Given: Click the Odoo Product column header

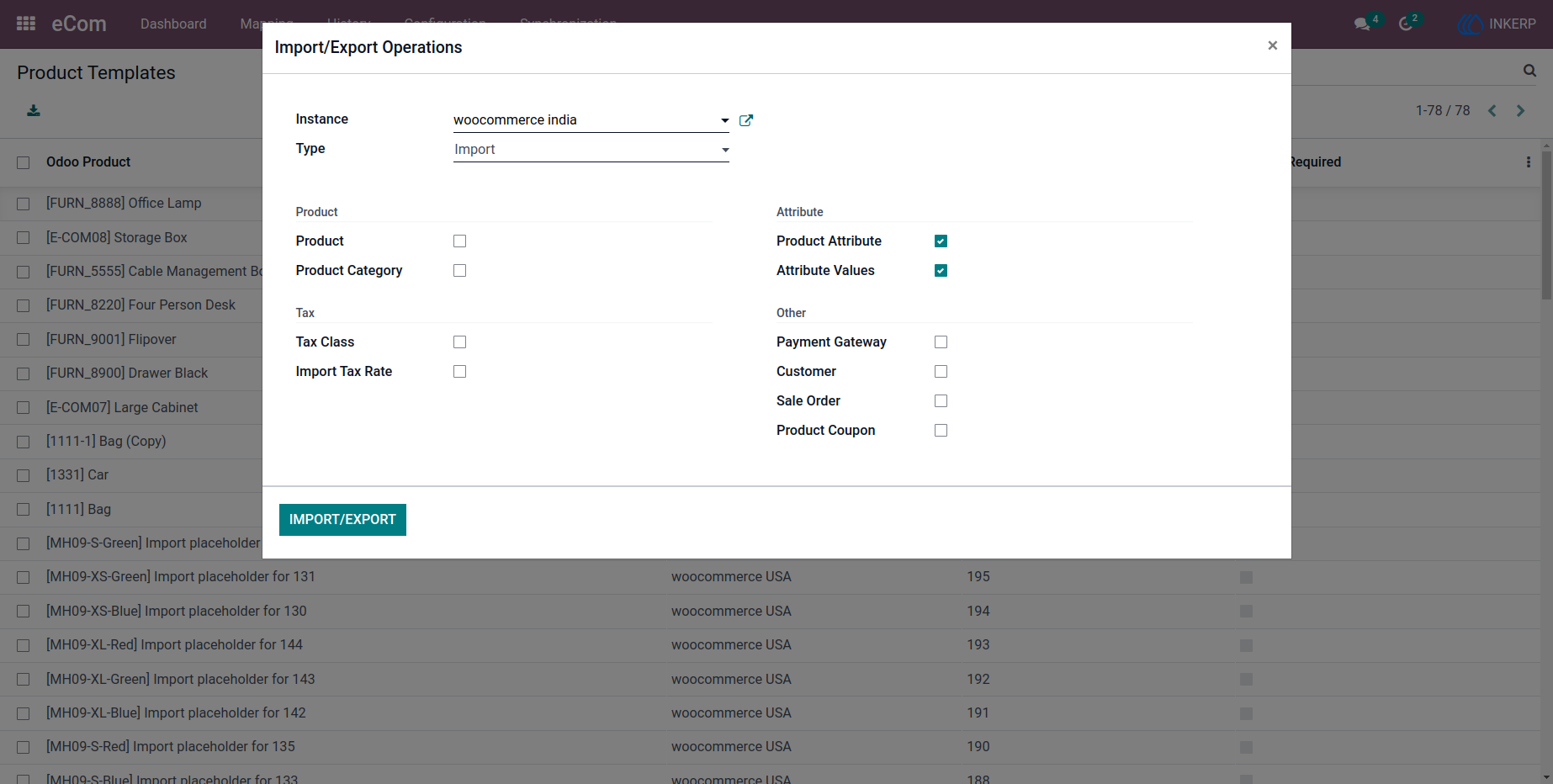Looking at the screenshot, I should [x=88, y=162].
